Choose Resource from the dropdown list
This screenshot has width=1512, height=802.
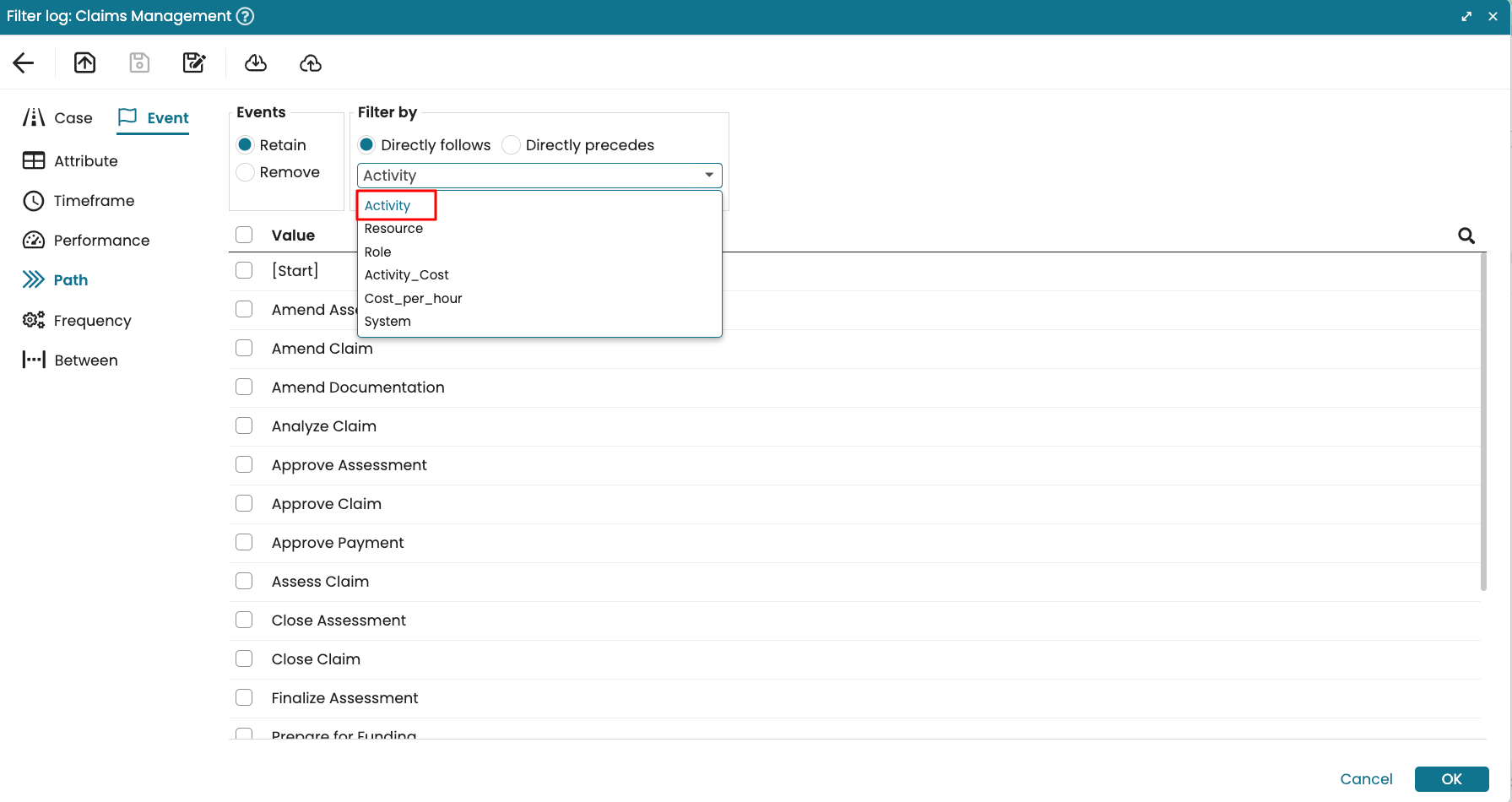point(393,229)
